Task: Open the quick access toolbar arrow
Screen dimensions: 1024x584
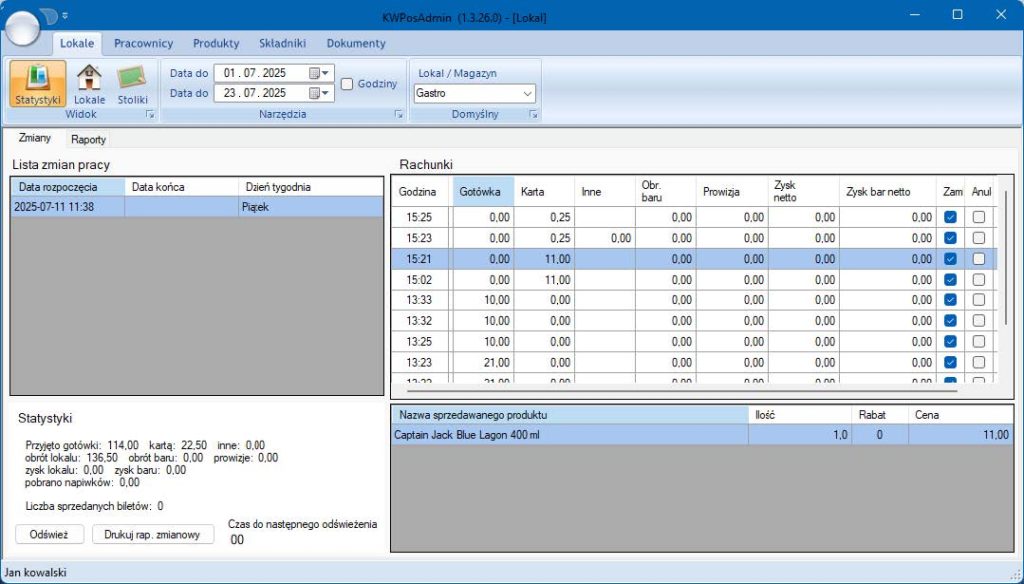Action: [65, 16]
